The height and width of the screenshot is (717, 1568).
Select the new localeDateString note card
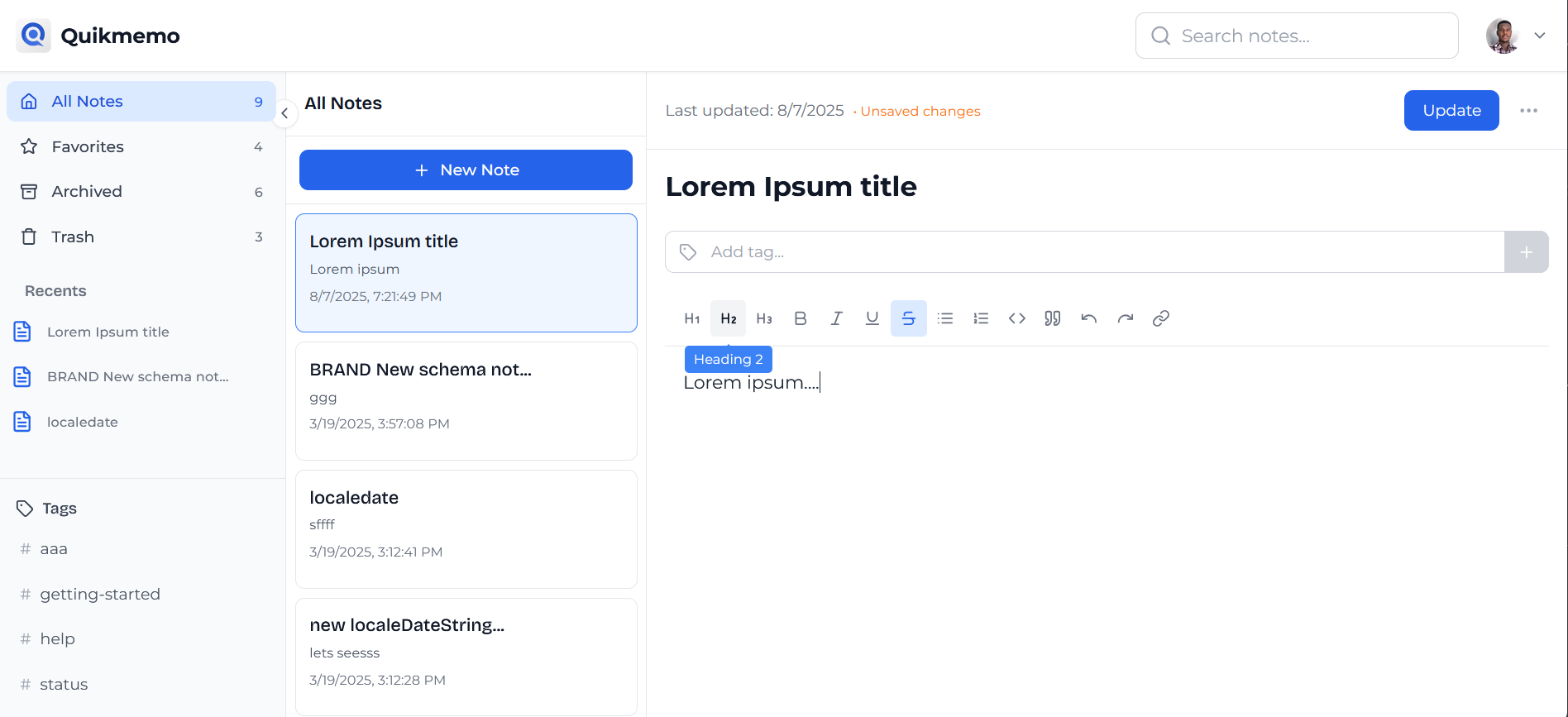point(466,657)
